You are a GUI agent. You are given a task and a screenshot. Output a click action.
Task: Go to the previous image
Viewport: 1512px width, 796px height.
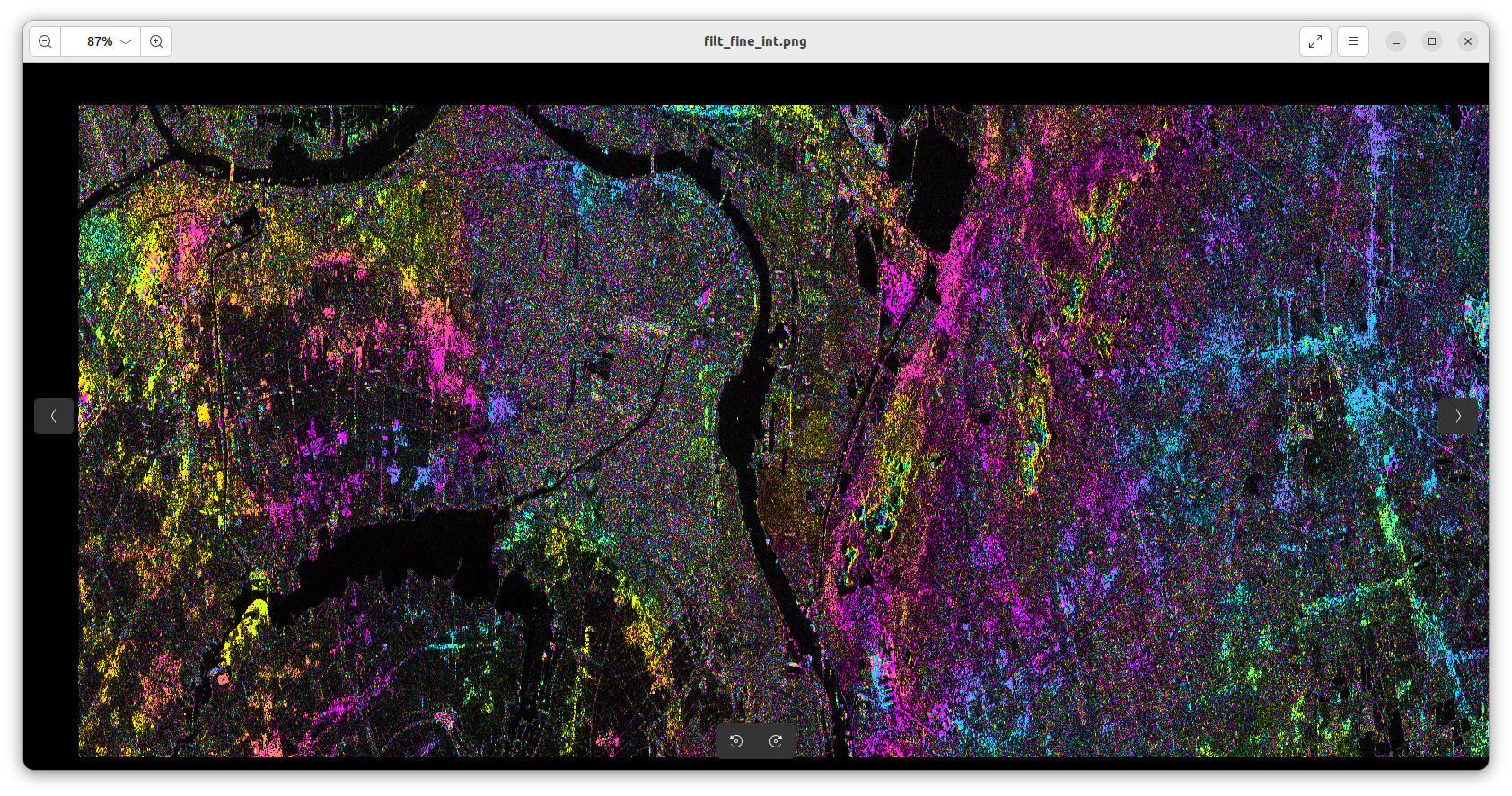54,416
